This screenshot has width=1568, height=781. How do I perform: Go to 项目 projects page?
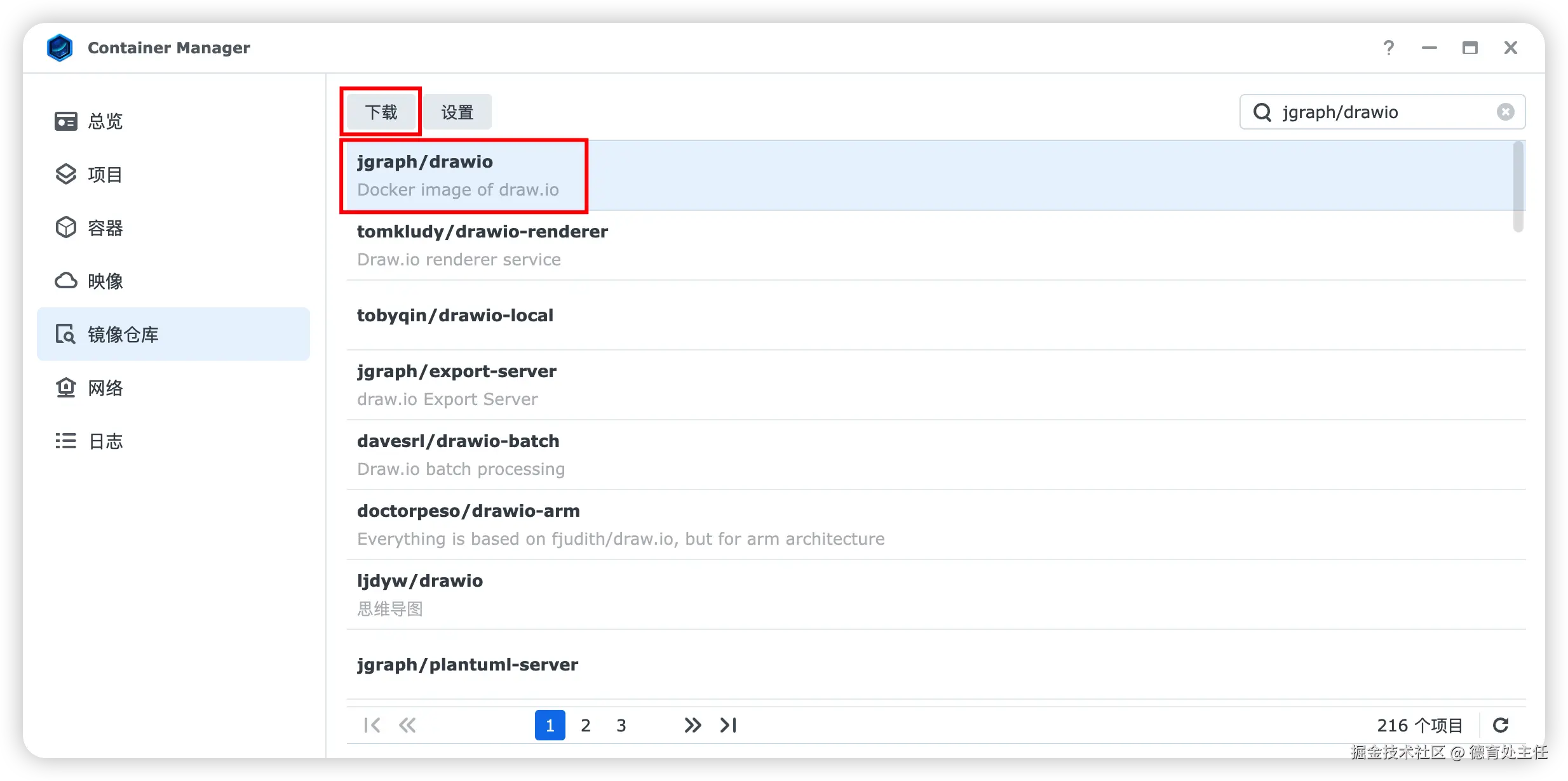tap(105, 174)
